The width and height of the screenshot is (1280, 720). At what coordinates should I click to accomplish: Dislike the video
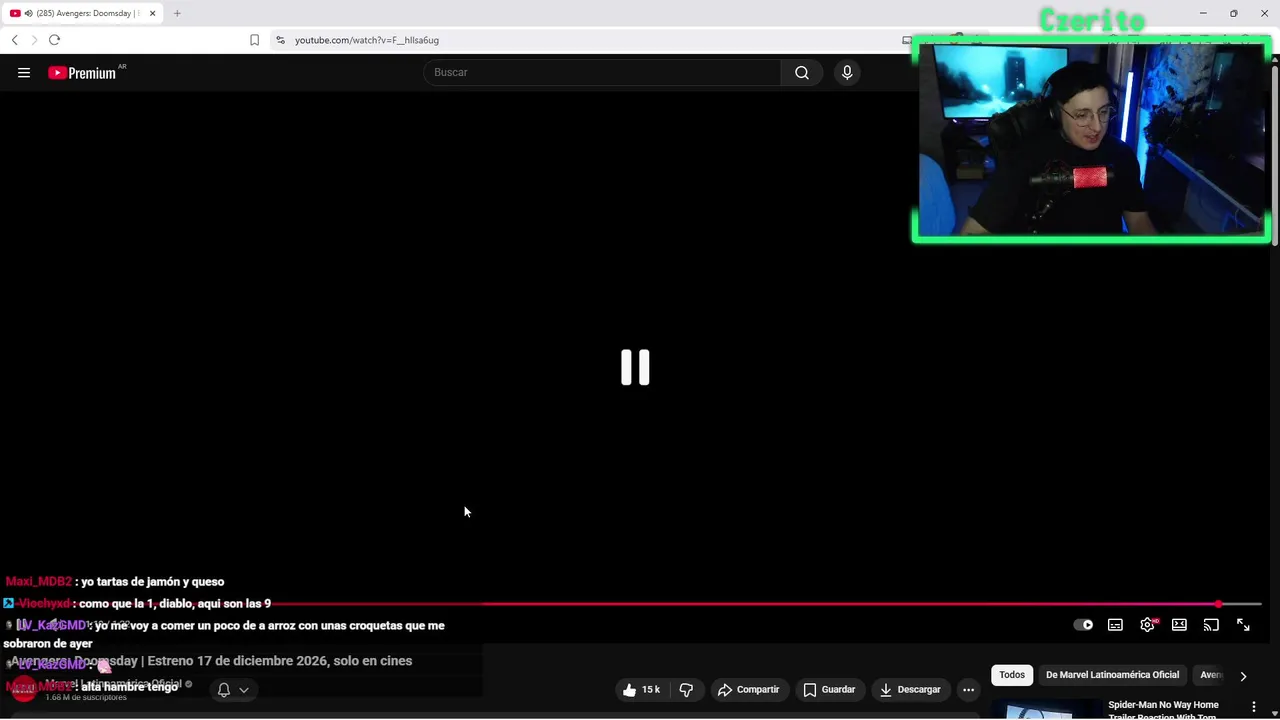(686, 690)
